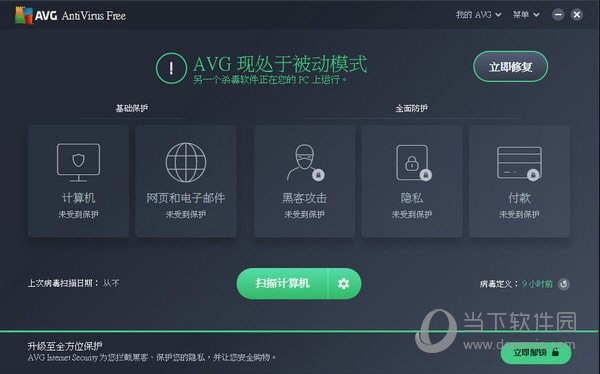The image size is (600, 374).
Task: Open the 黑客攻击 hacker icon
Action: pos(305,162)
